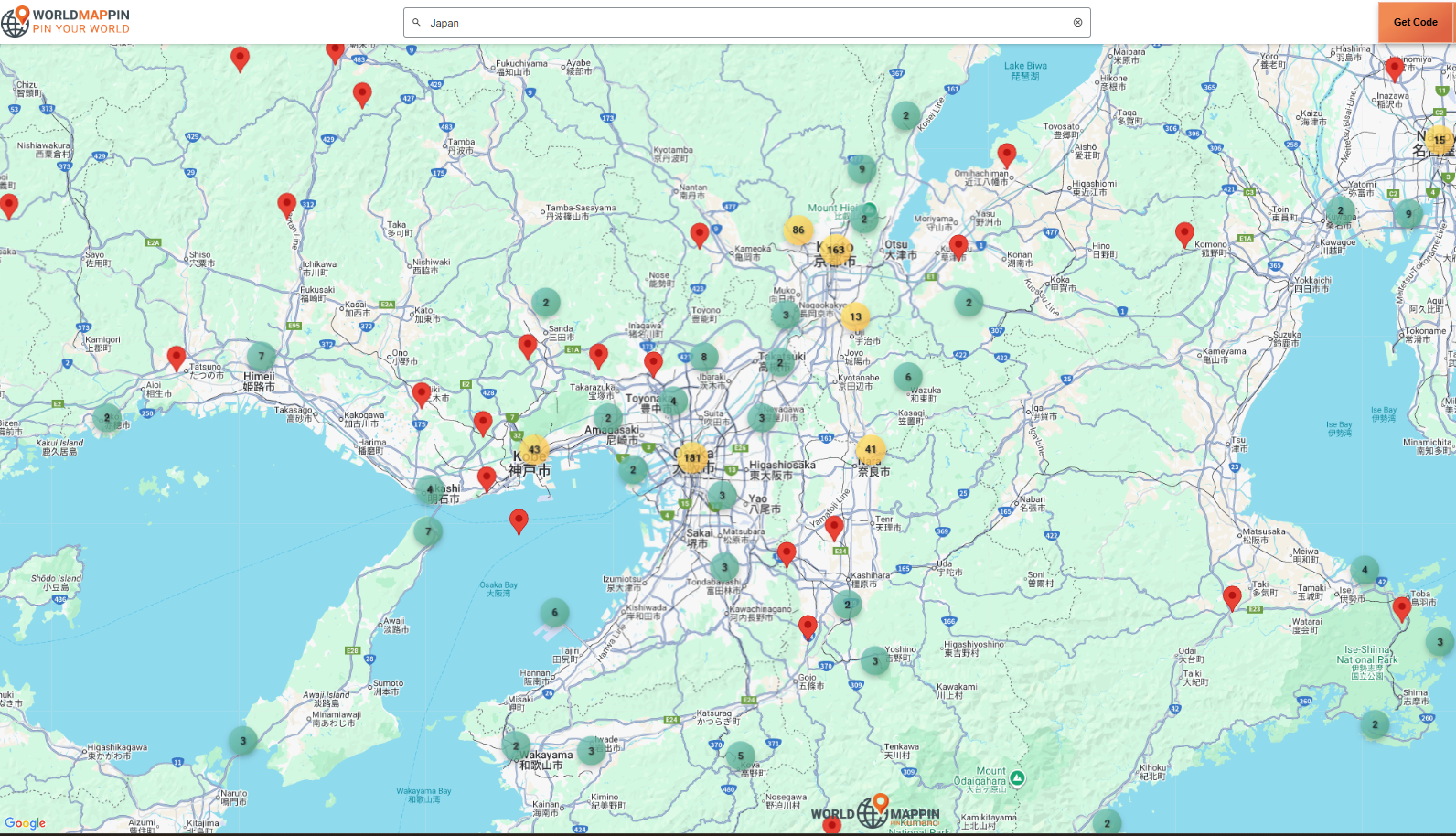Open the 15 pin cluster at Nagoya
Viewport: 1456px width, 836px height.
click(x=1439, y=140)
